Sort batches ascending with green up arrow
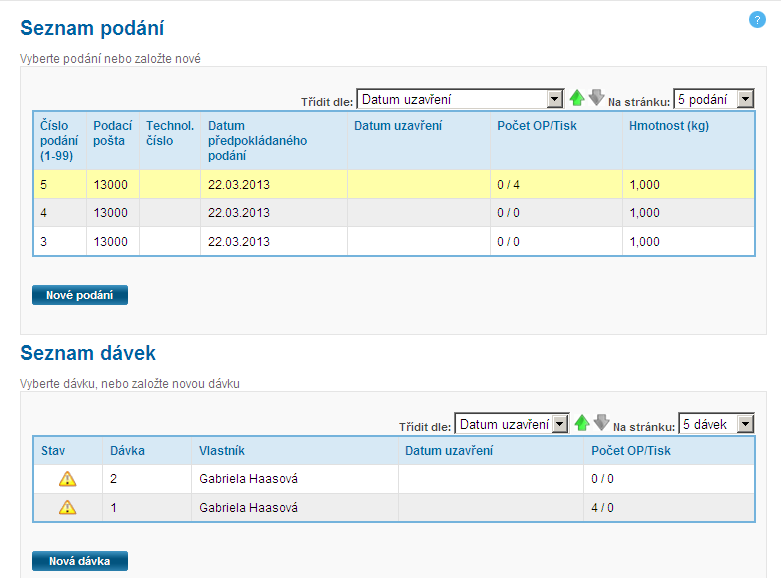Screen dimensions: 781x578 tap(581, 423)
